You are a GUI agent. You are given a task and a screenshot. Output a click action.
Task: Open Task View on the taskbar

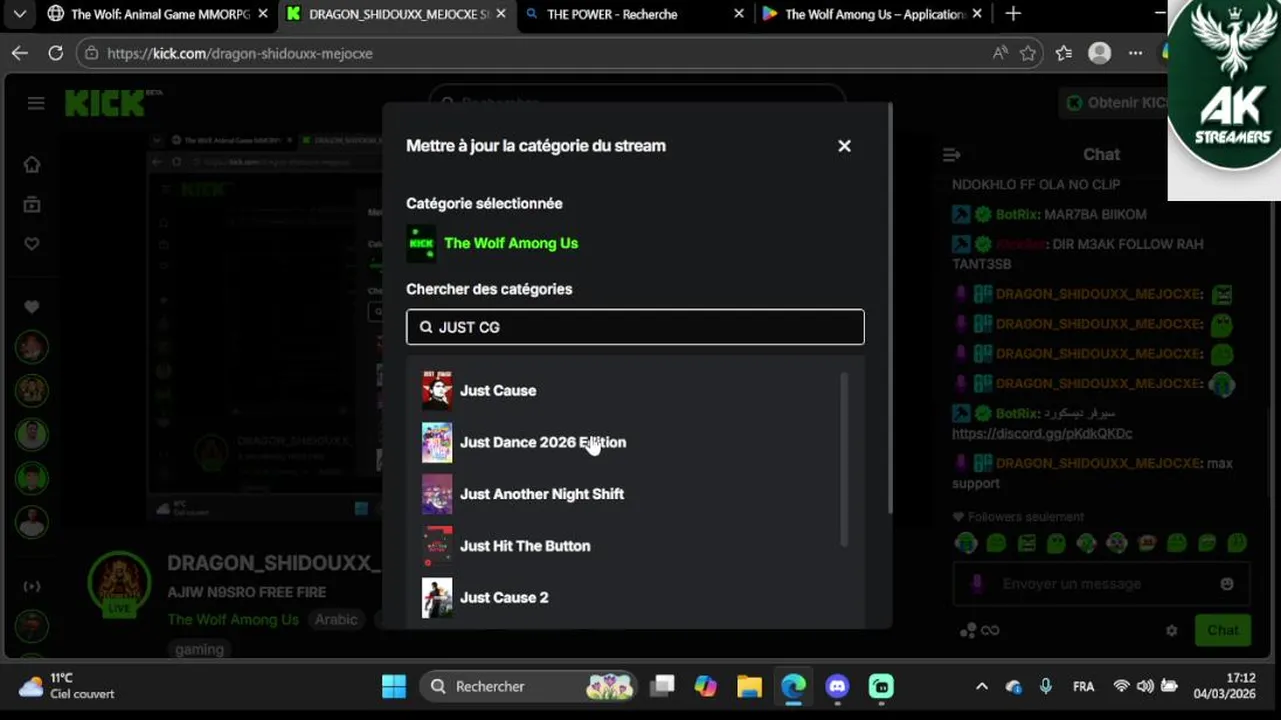[662, 687]
